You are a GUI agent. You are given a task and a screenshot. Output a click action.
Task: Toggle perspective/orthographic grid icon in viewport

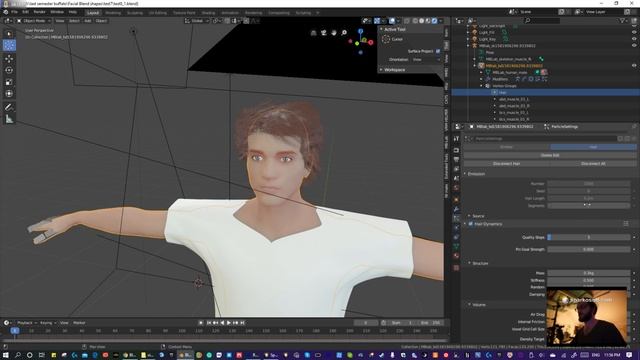point(313,33)
